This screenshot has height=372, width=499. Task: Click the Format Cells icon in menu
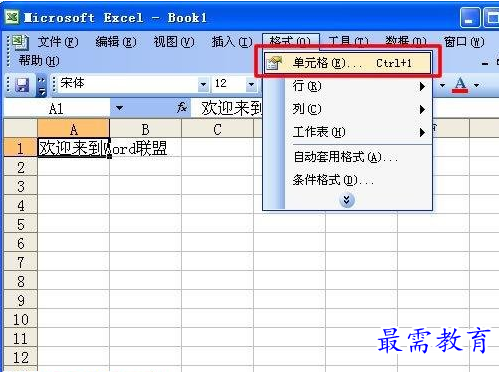coord(274,63)
